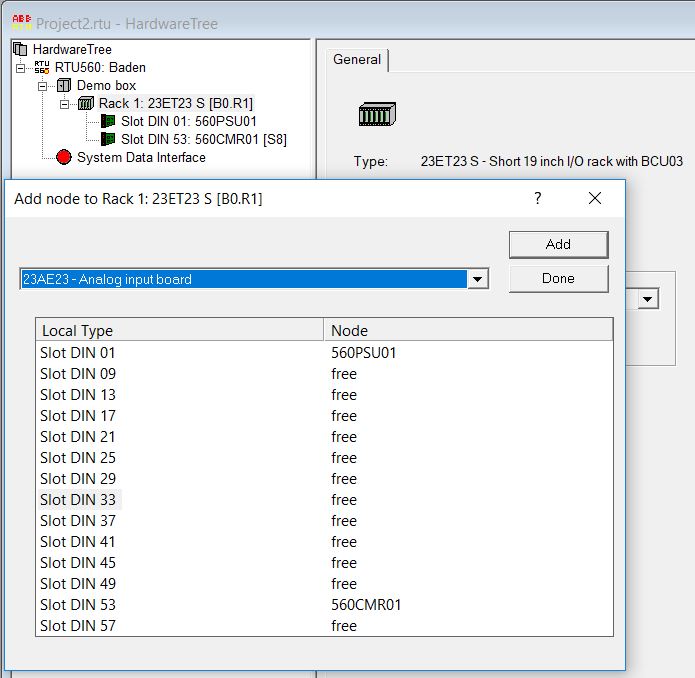Click the free cell for Slot DIN 57
The image size is (695, 678).
click(344, 626)
